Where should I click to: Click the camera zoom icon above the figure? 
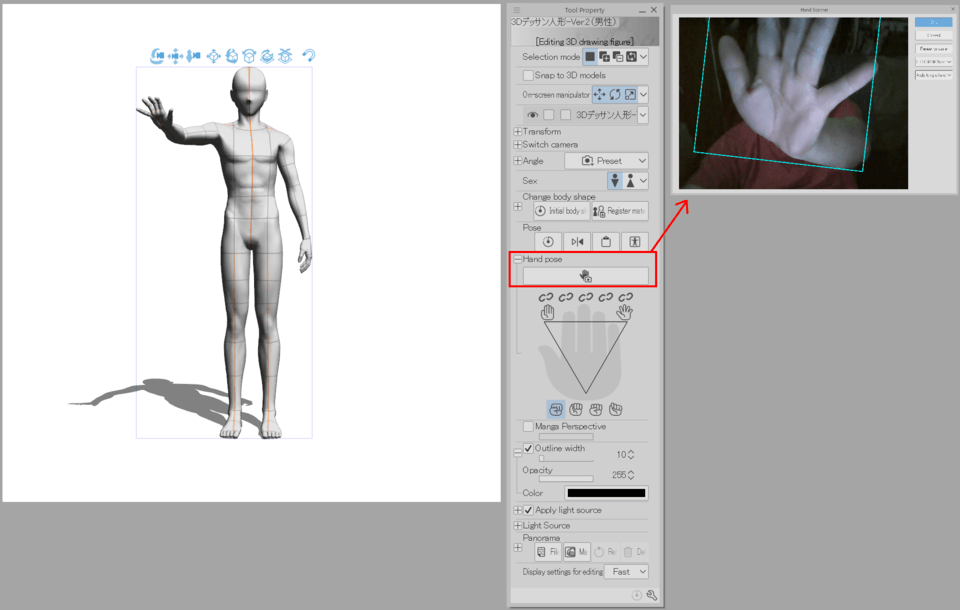193,56
